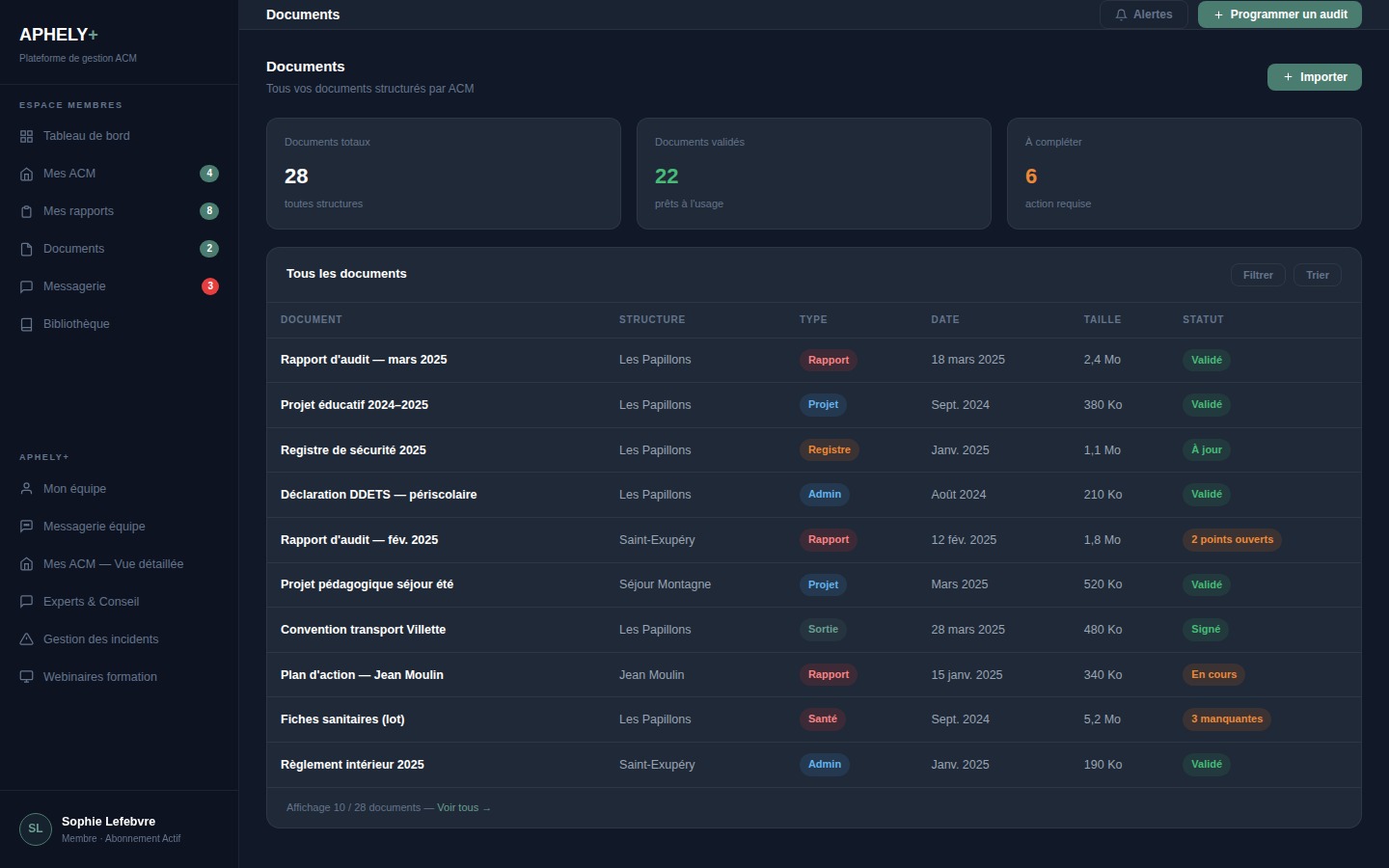Open the Filtrer options
1389x868 pixels.
[x=1258, y=275]
